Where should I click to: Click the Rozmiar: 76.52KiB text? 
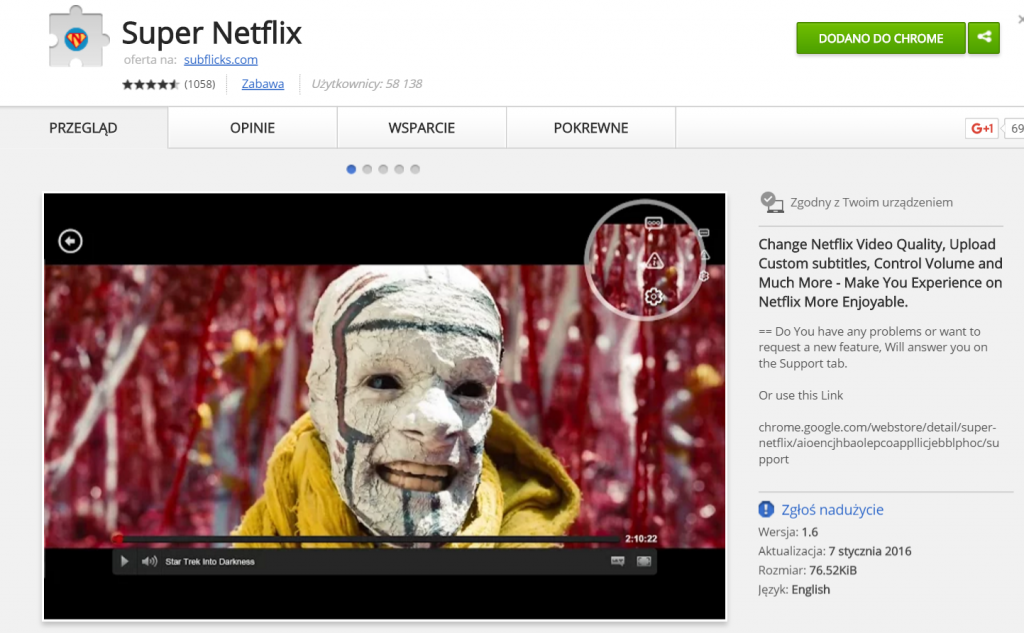(x=807, y=570)
